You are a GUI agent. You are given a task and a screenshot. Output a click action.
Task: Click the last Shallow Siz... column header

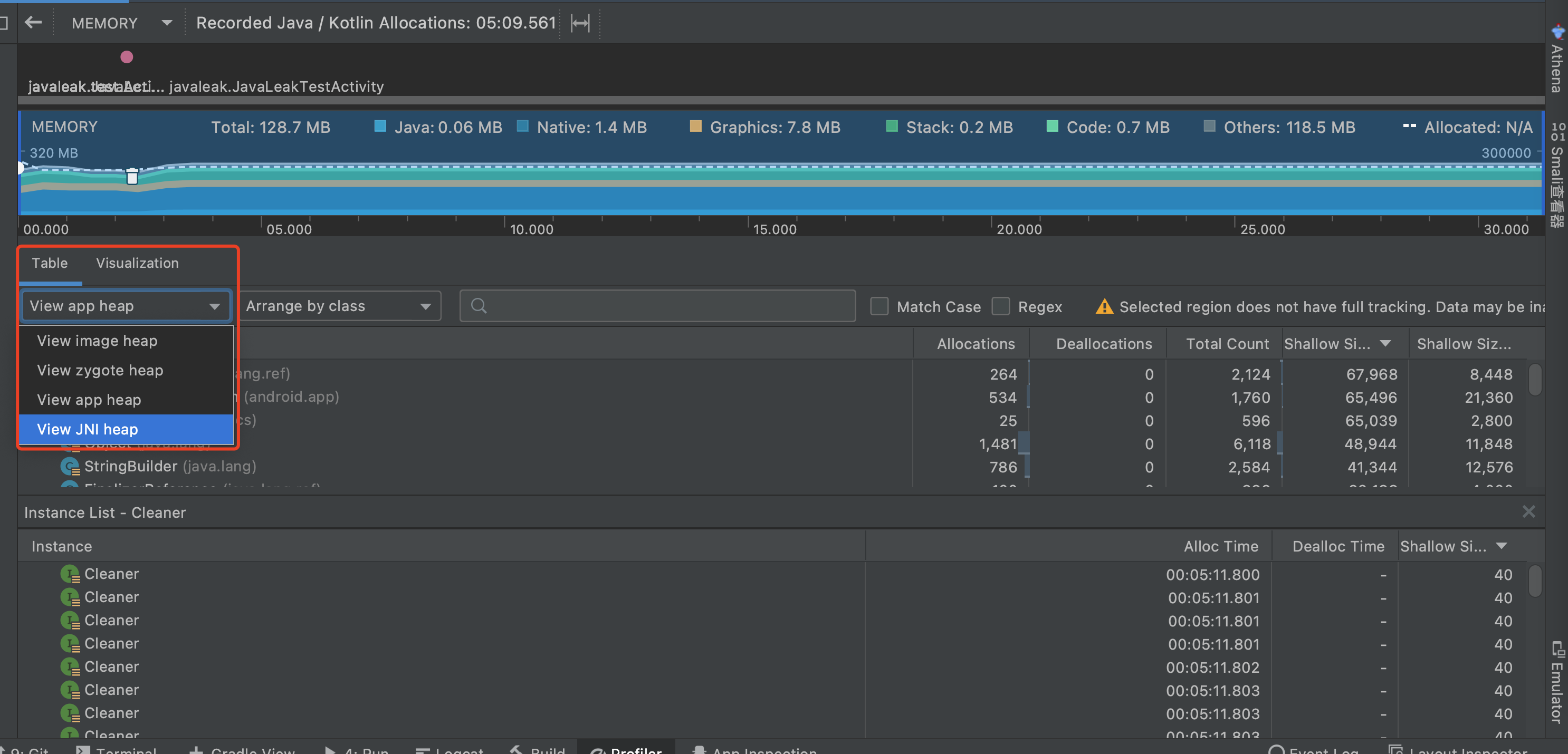coord(1464,344)
